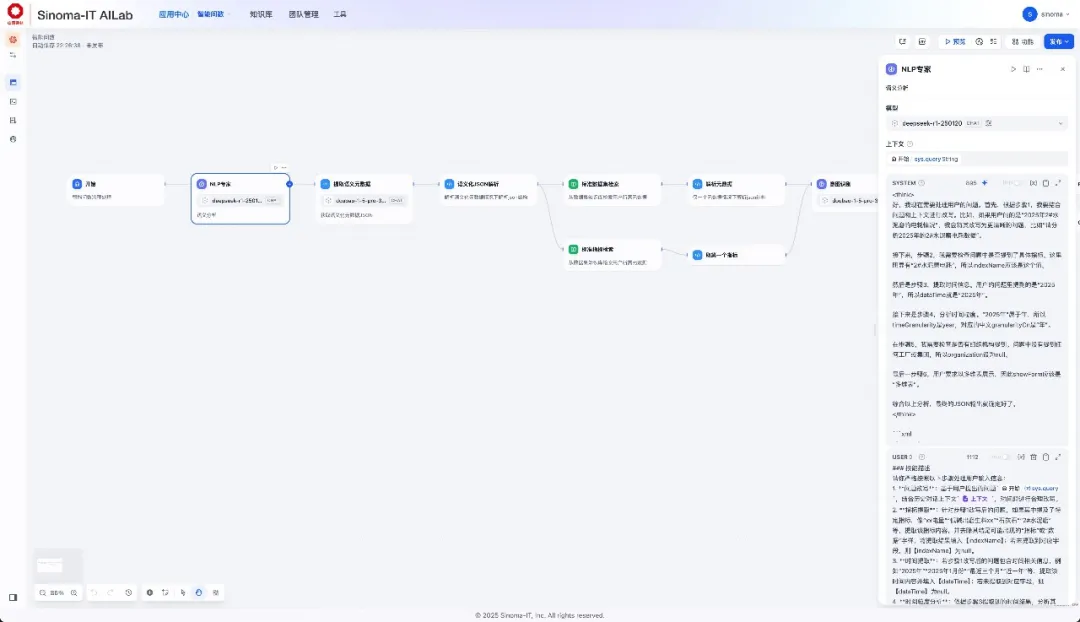The image size is (1080, 622).
Task: Select the pointer mode cursor icon
Action: (183, 592)
